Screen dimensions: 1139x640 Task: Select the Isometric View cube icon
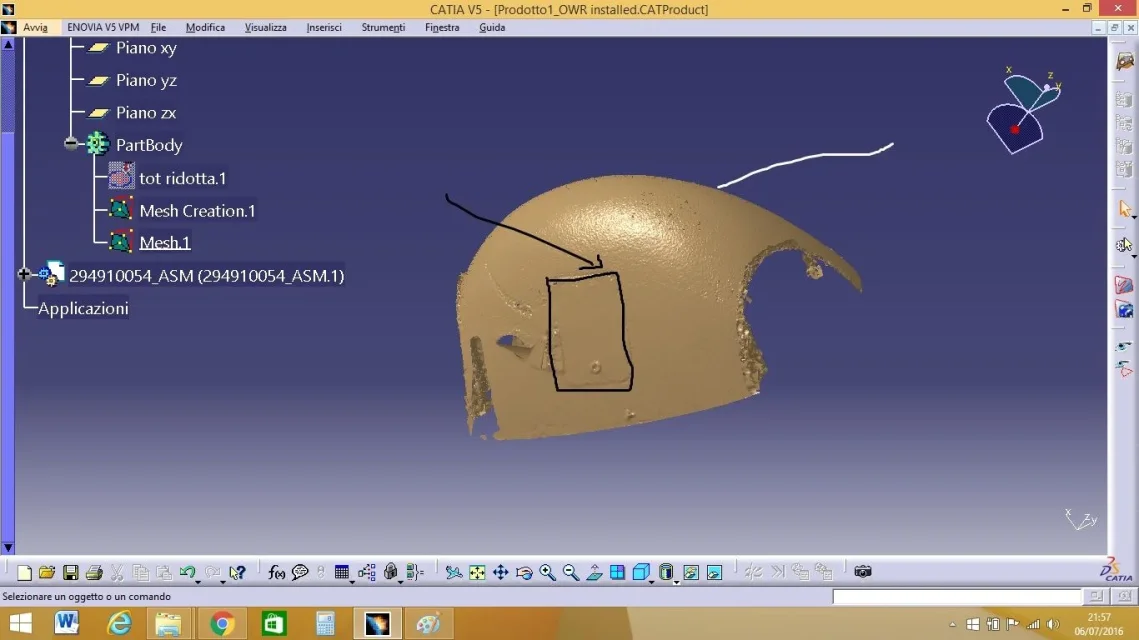tap(641, 572)
